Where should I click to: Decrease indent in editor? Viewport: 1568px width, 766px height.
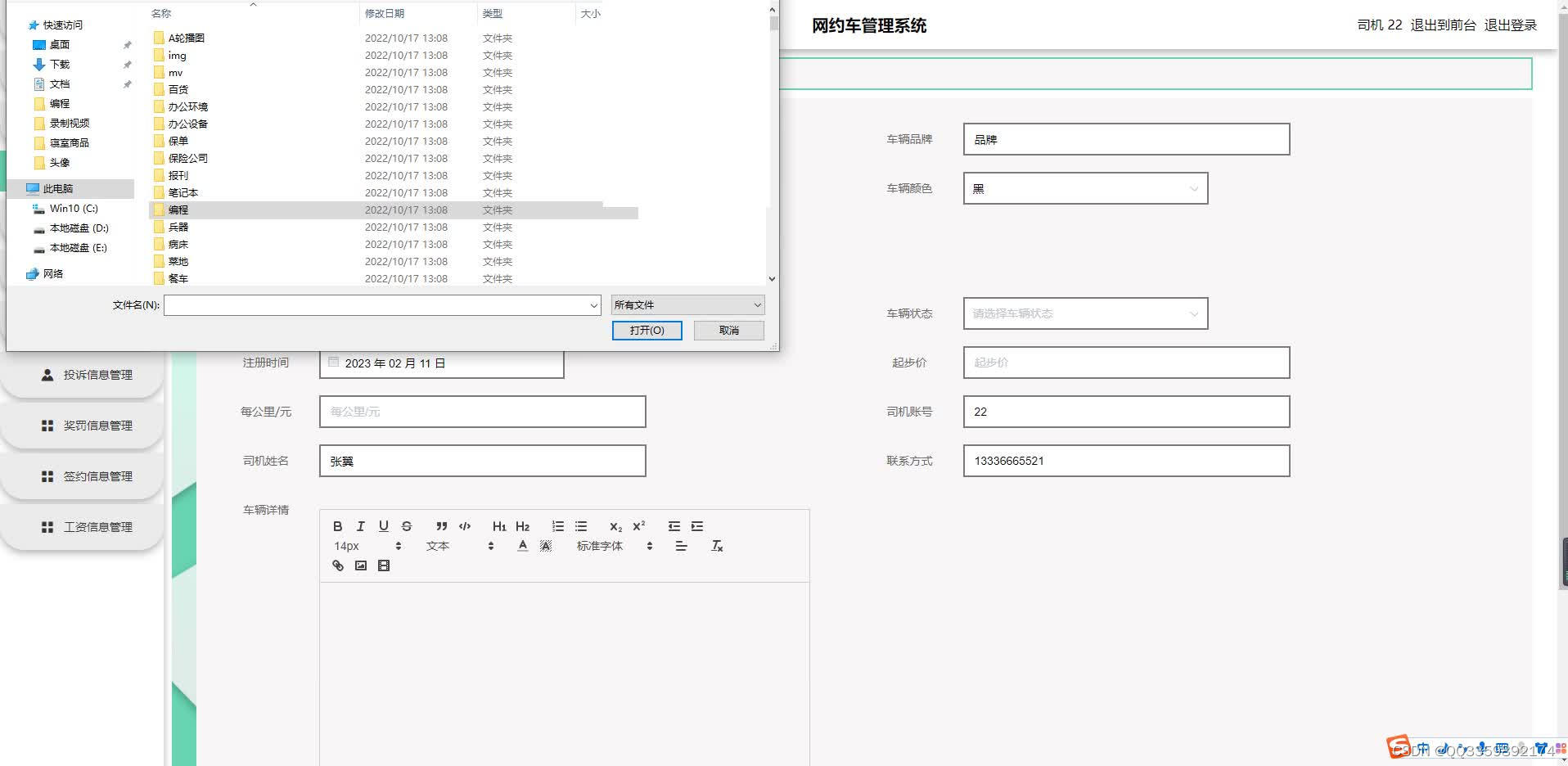[x=674, y=526]
